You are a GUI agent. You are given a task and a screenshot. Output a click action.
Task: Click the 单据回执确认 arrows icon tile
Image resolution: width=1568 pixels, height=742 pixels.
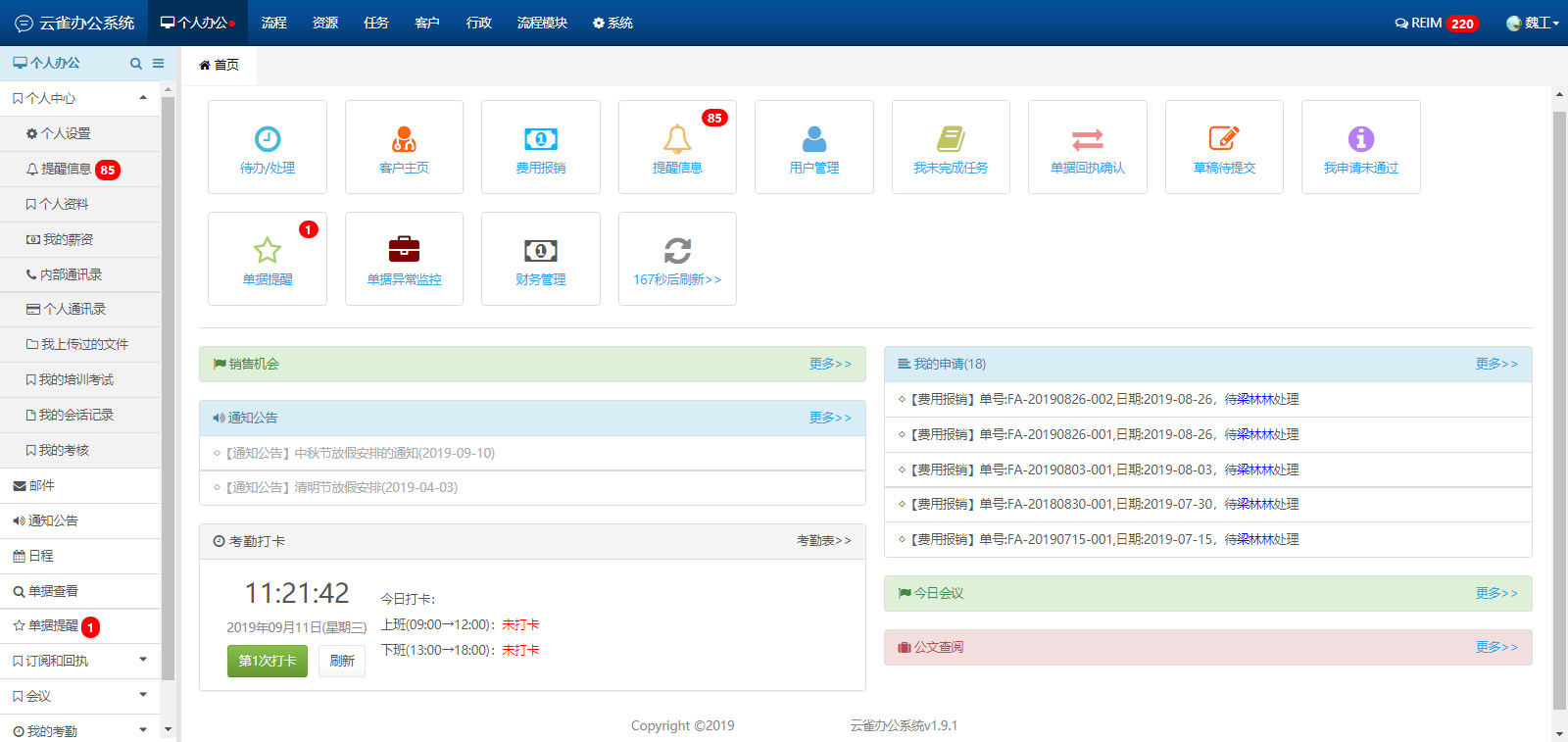1087,147
